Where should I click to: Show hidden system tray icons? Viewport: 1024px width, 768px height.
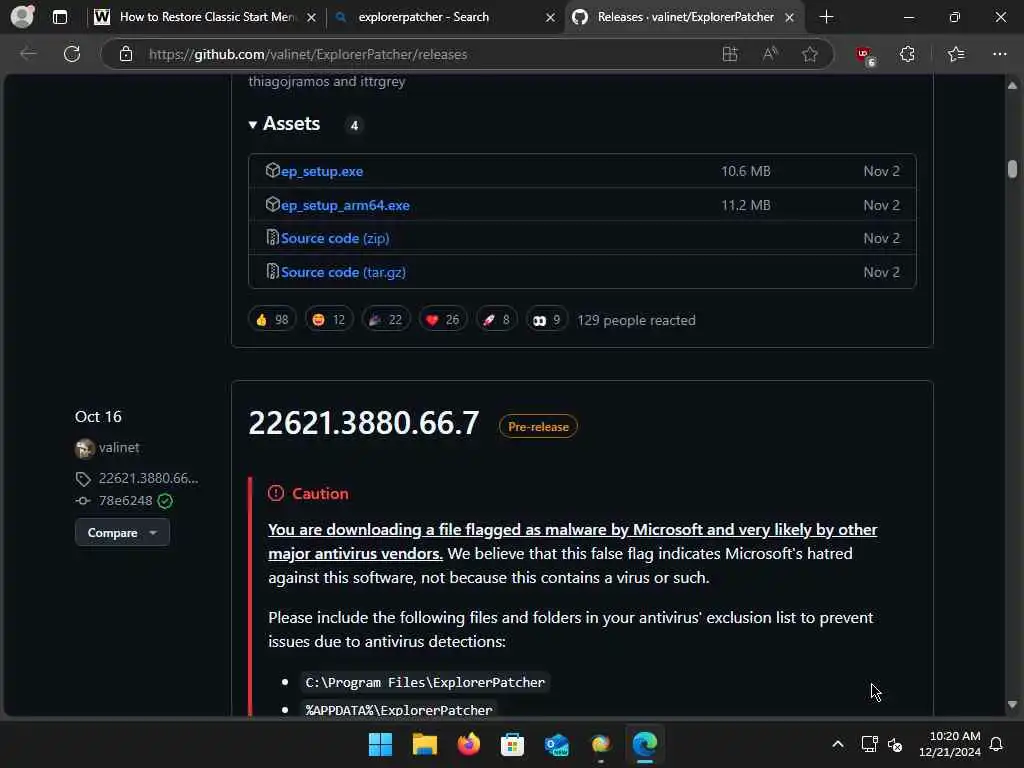pos(838,744)
